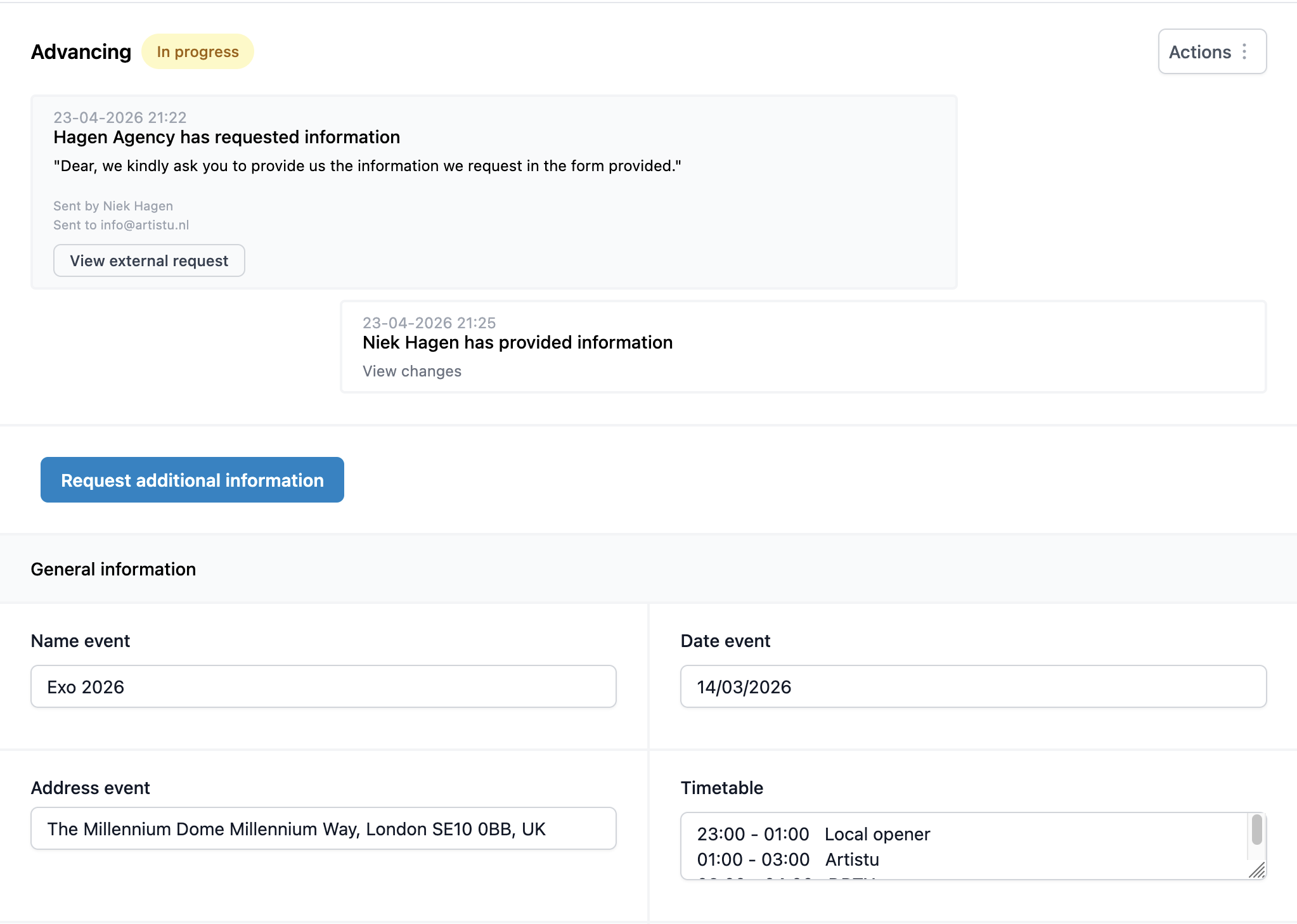Focus the Name event field
Screen dimensions: 1297x924
pos(323,687)
